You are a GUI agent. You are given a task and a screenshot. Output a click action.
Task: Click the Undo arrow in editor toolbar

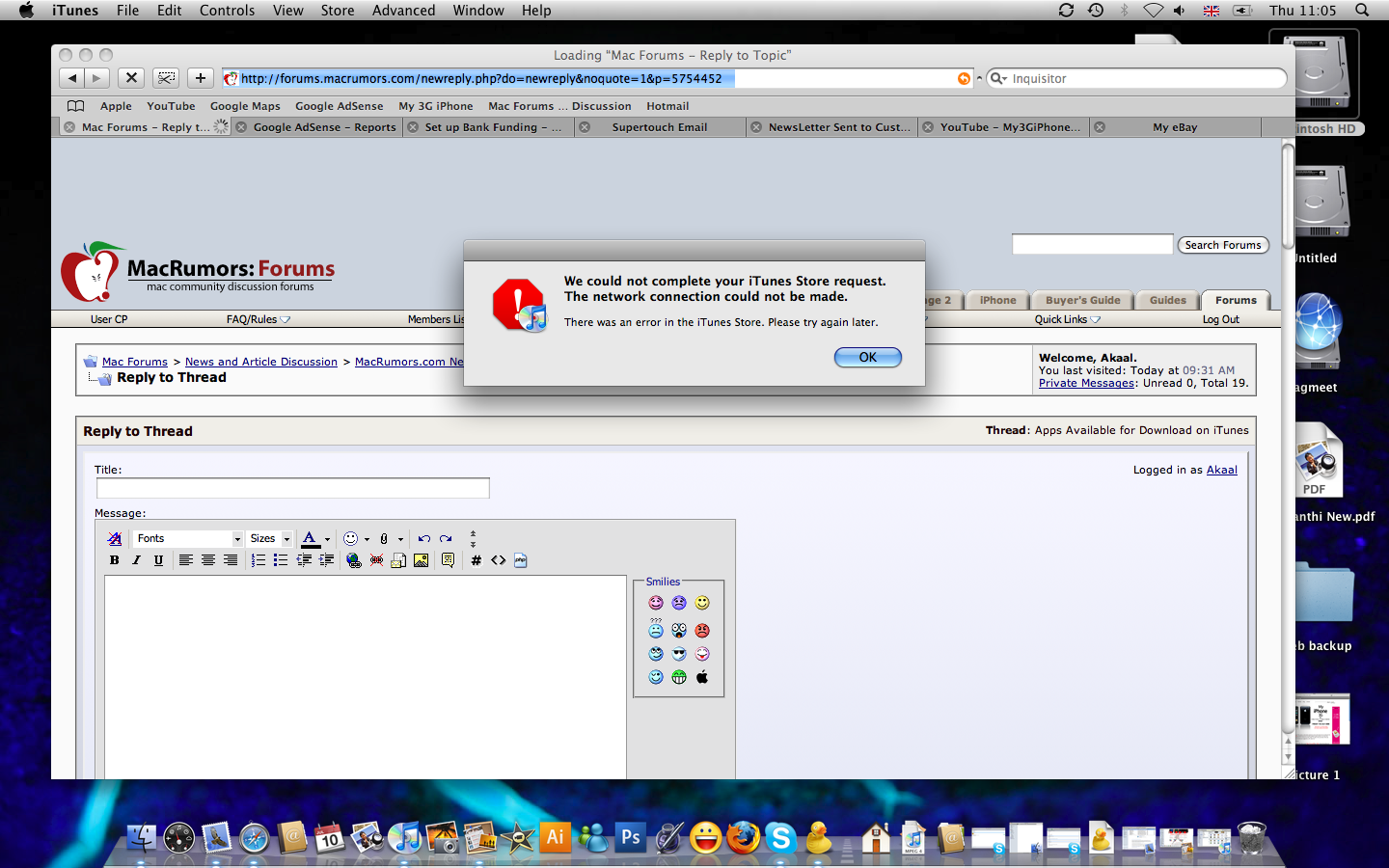[424, 539]
